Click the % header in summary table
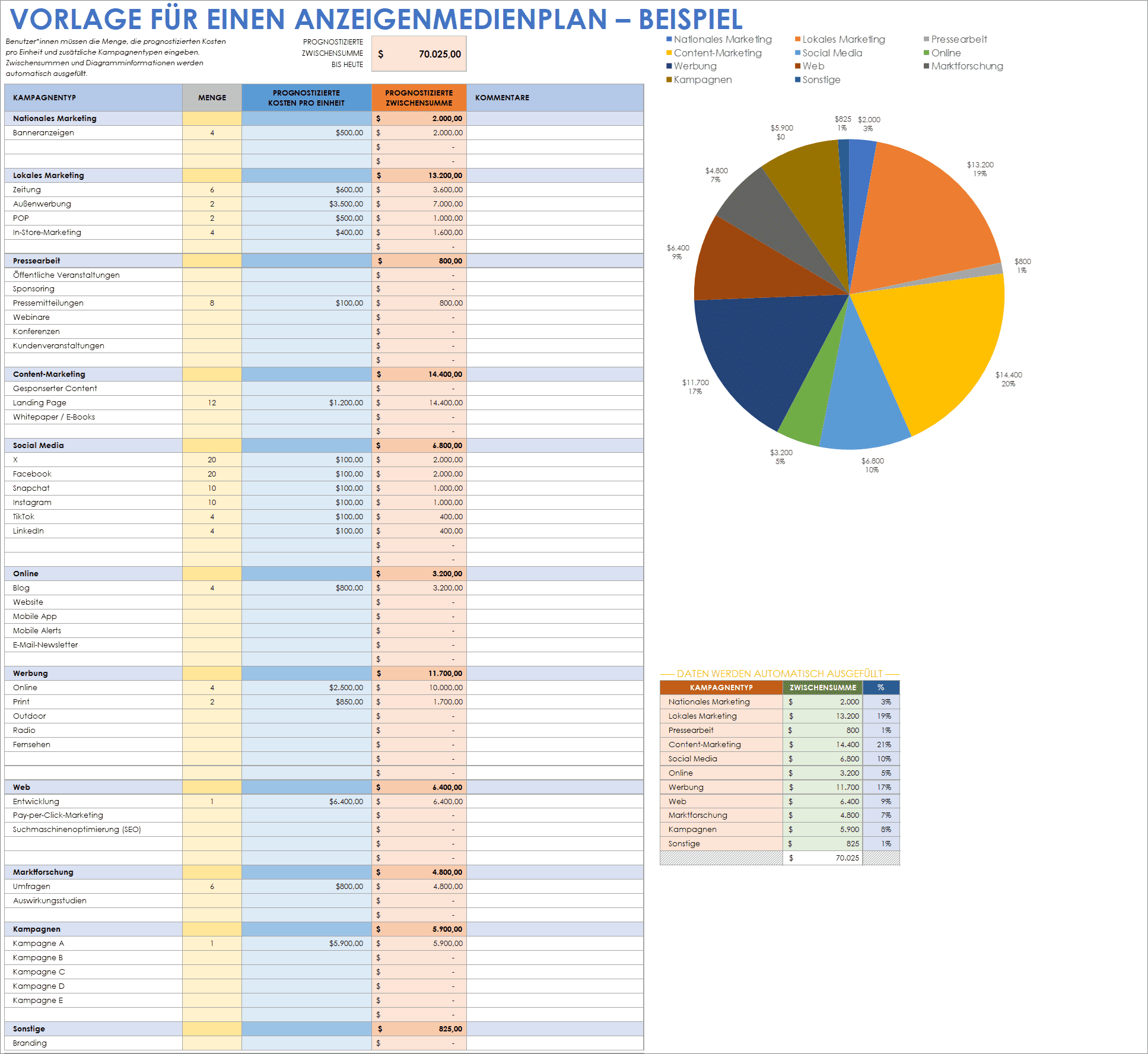The width and height of the screenshot is (1148, 1054). coord(881,688)
